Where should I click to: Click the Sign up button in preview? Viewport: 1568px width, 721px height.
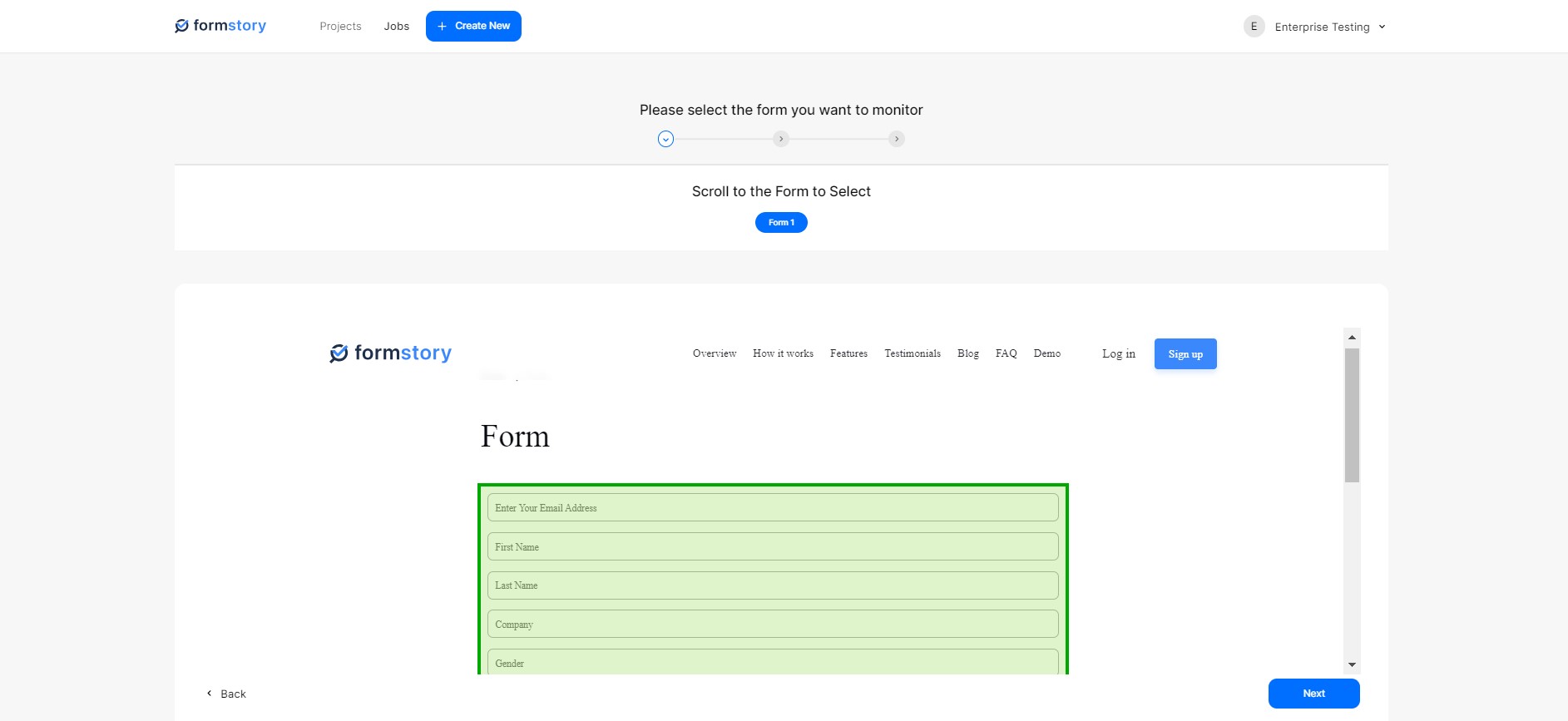tap(1185, 354)
